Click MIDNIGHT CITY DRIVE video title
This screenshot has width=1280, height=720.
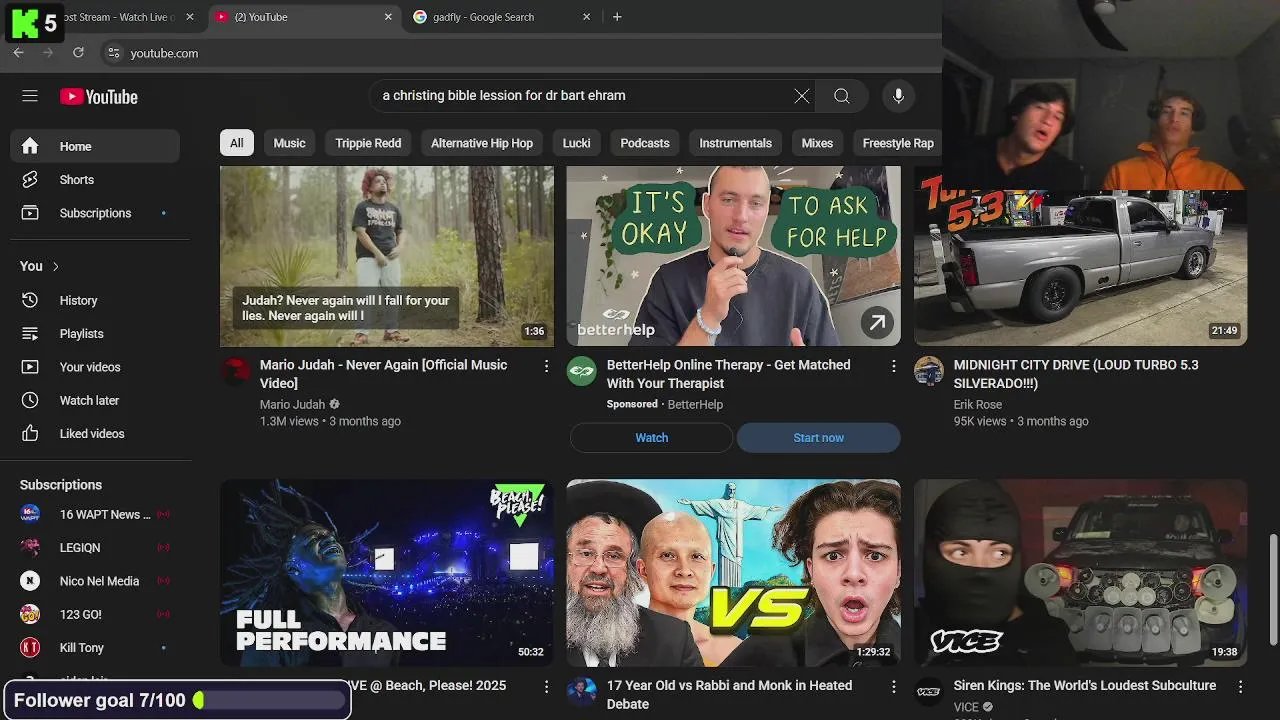pos(1076,374)
